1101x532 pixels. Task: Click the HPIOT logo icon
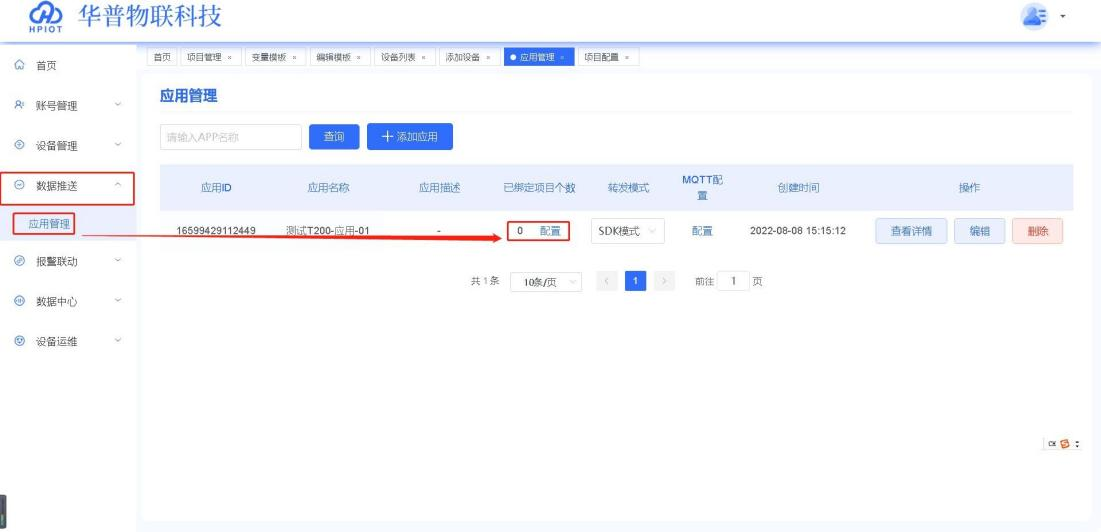pyautogui.click(x=46, y=17)
